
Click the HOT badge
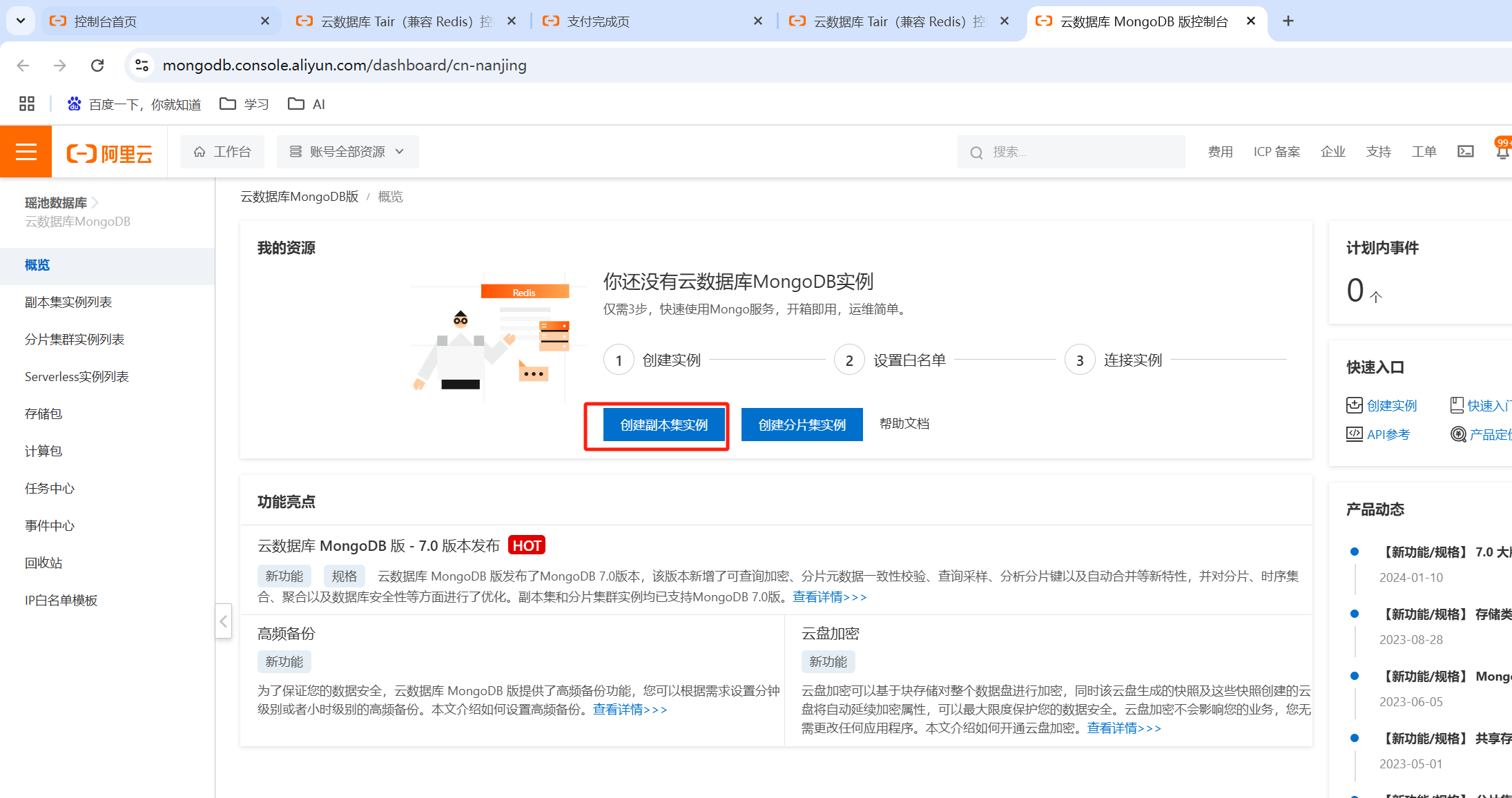pyautogui.click(x=527, y=545)
